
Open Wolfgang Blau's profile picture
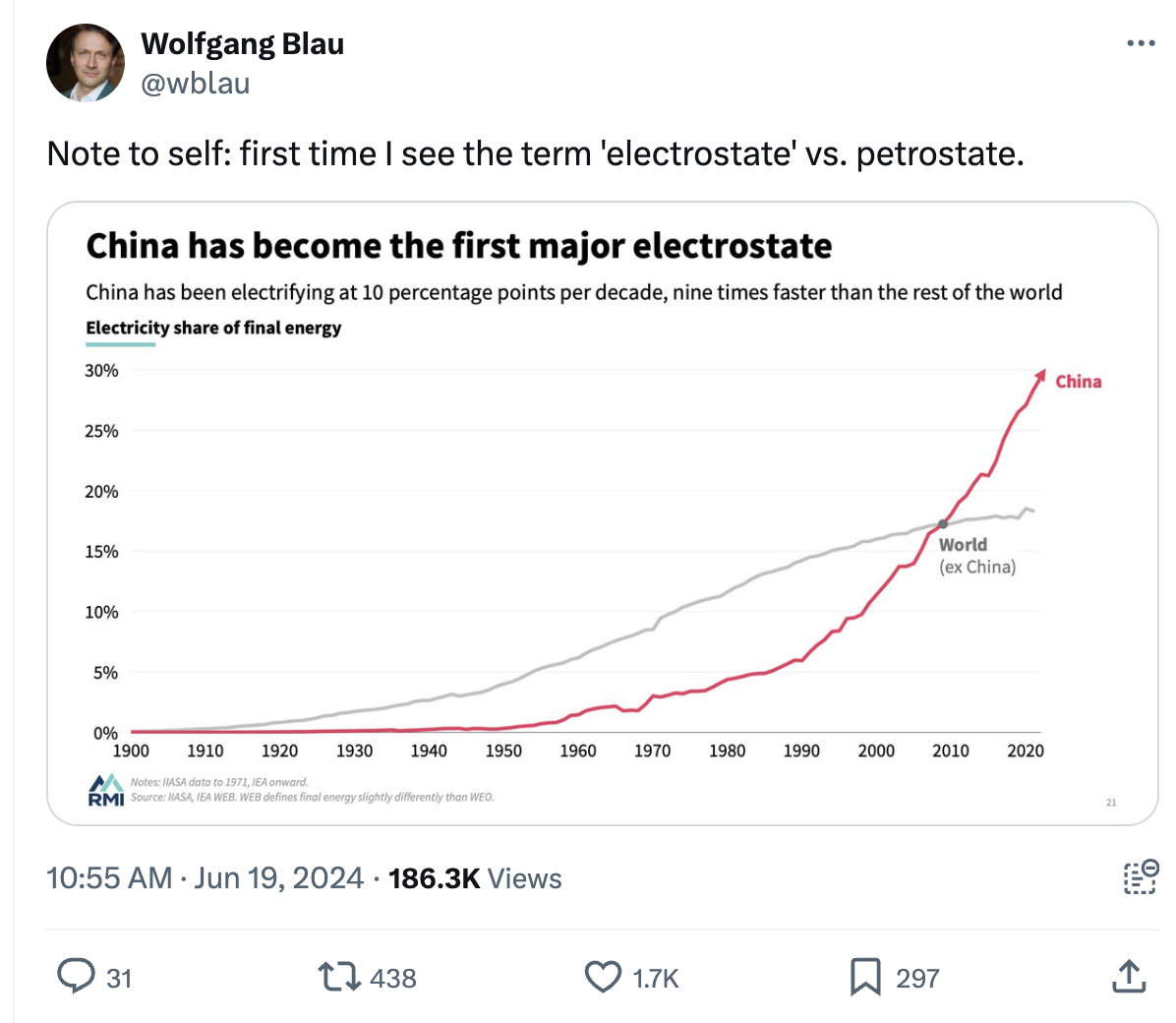(86, 62)
